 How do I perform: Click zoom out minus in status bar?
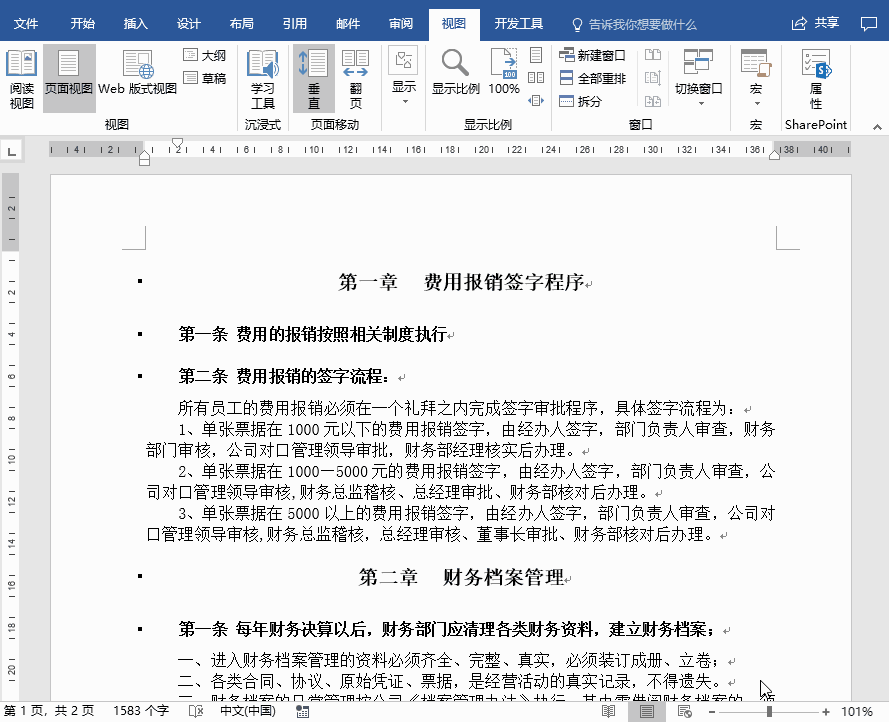tap(712, 711)
